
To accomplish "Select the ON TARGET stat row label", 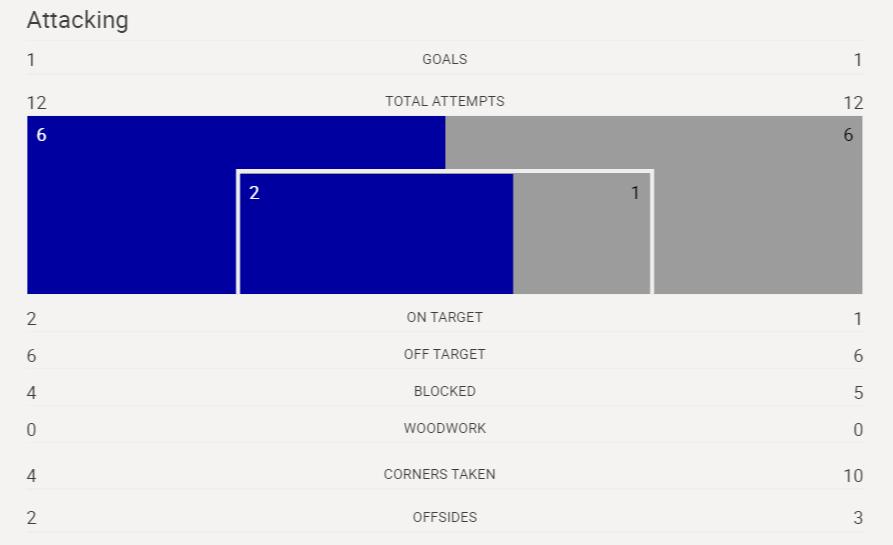I will click(445, 317).
